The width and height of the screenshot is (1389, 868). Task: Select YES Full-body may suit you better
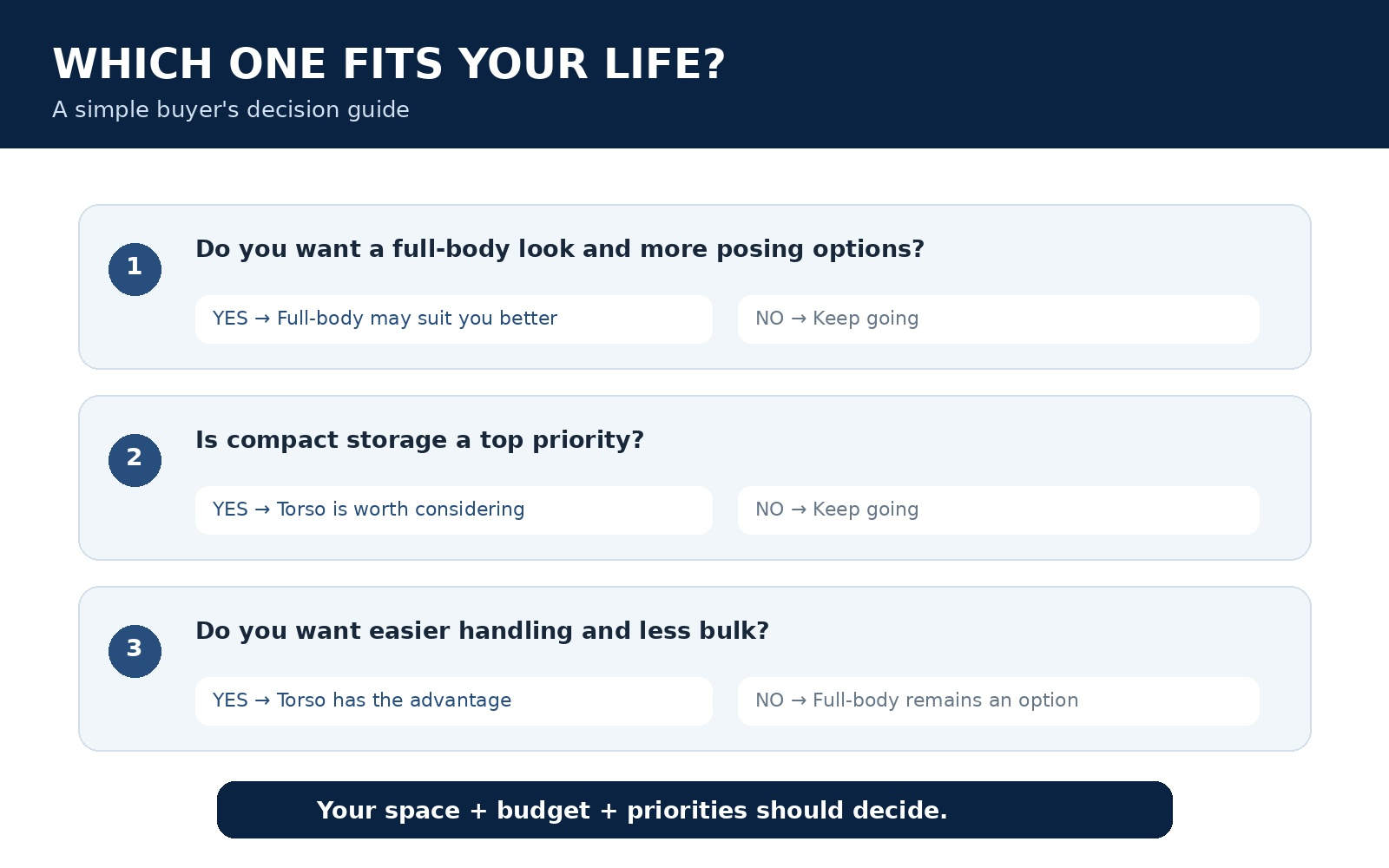[453, 319]
